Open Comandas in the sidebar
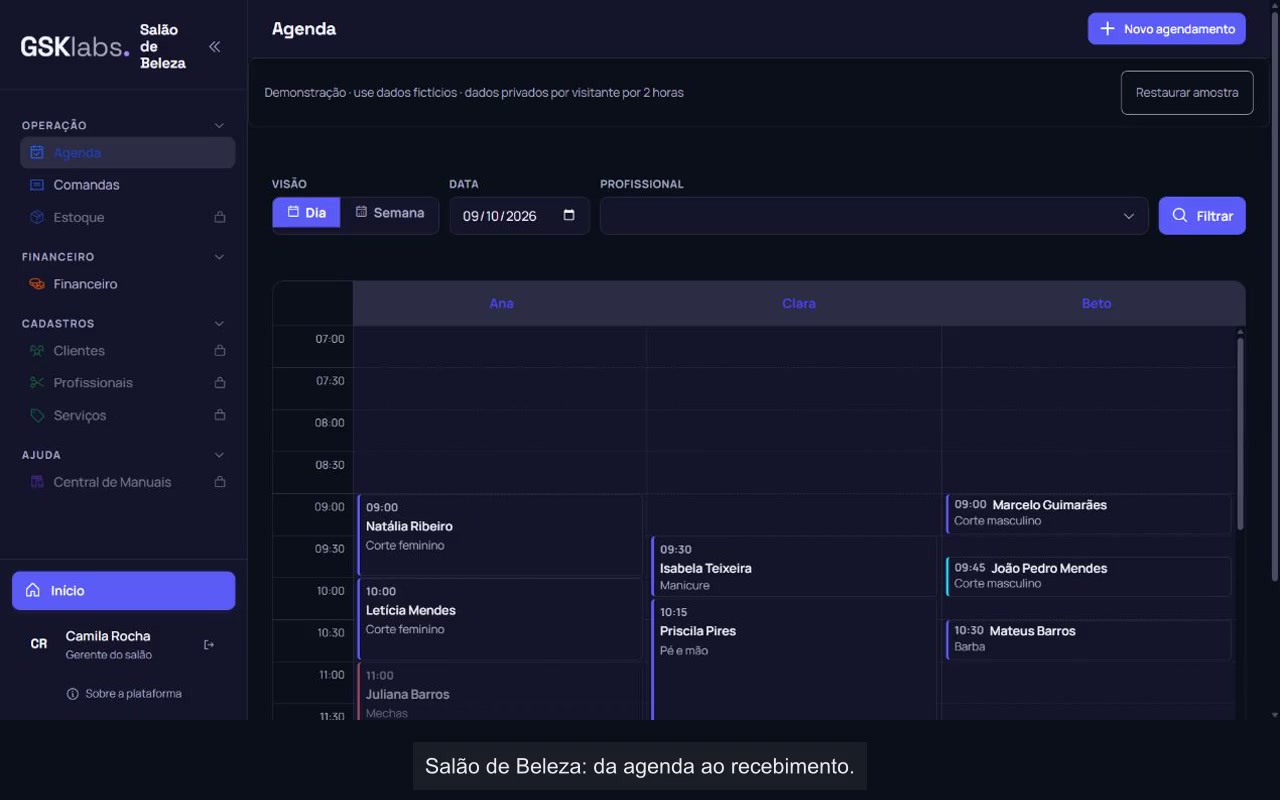The width and height of the screenshot is (1280, 800). [x=127, y=185]
